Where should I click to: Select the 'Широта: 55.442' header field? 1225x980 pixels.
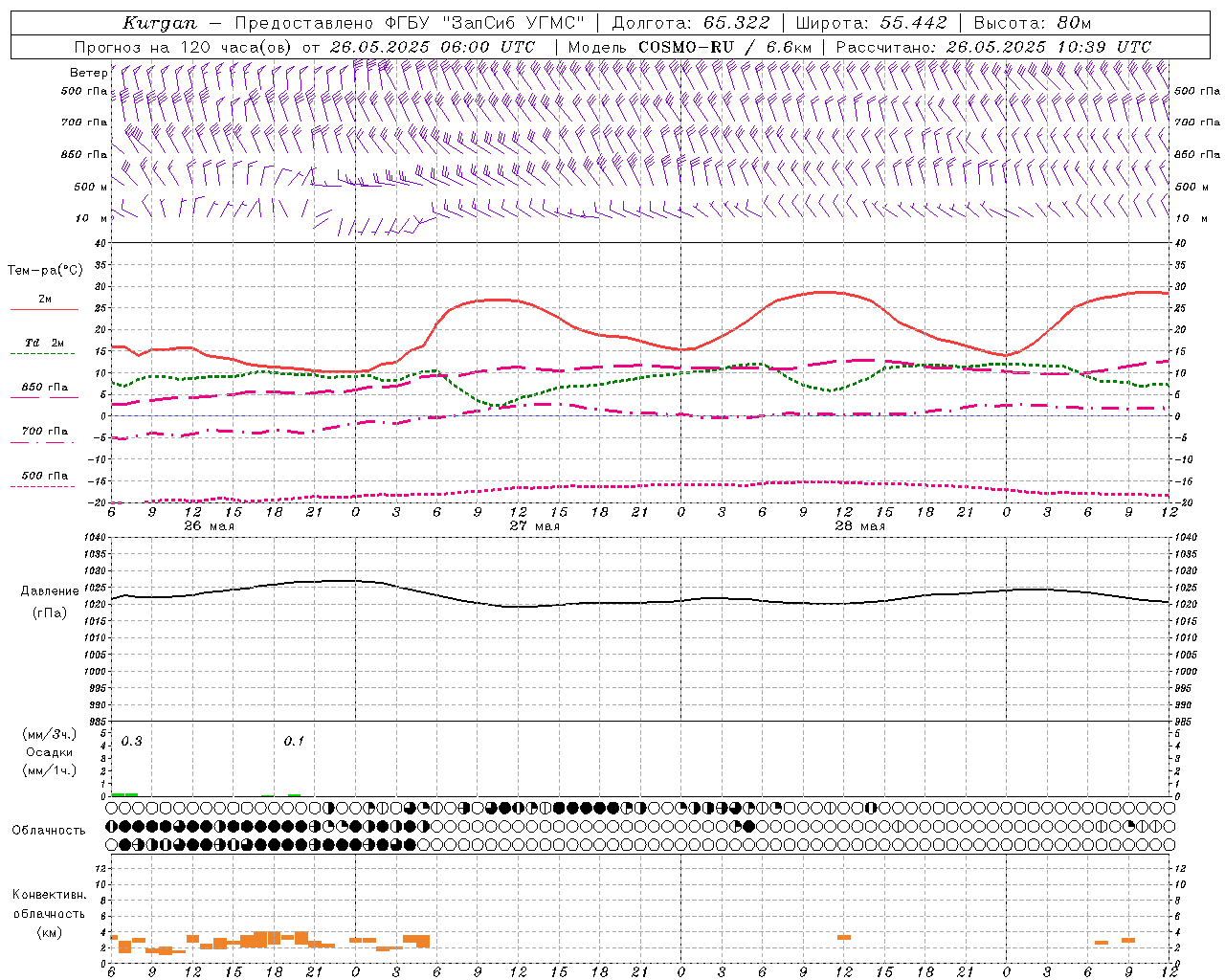[x=872, y=23]
